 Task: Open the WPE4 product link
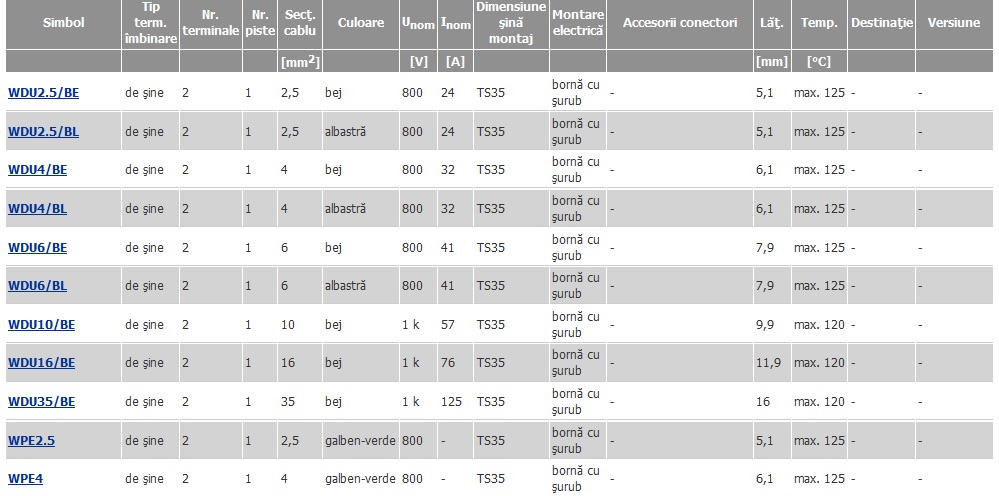click(x=25, y=479)
